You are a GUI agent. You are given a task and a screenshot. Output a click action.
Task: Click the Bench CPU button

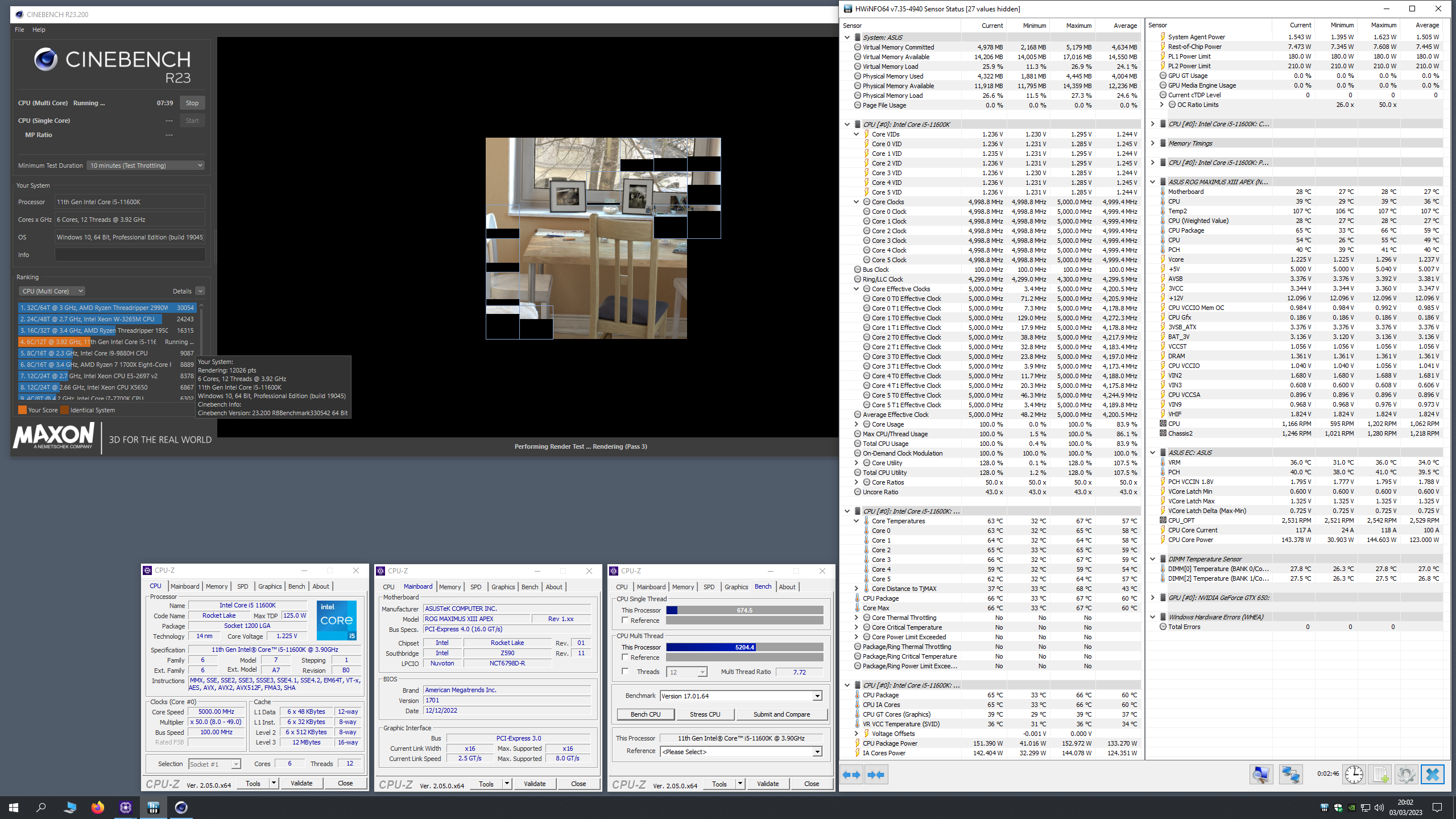pyautogui.click(x=646, y=714)
